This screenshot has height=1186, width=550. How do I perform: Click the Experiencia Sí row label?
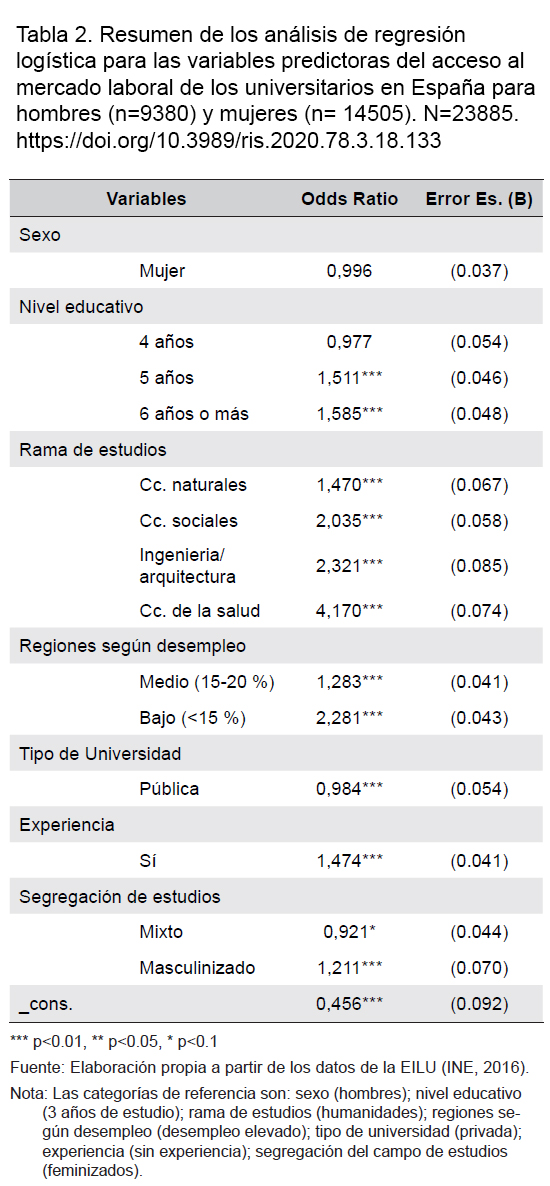pos(147,861)
